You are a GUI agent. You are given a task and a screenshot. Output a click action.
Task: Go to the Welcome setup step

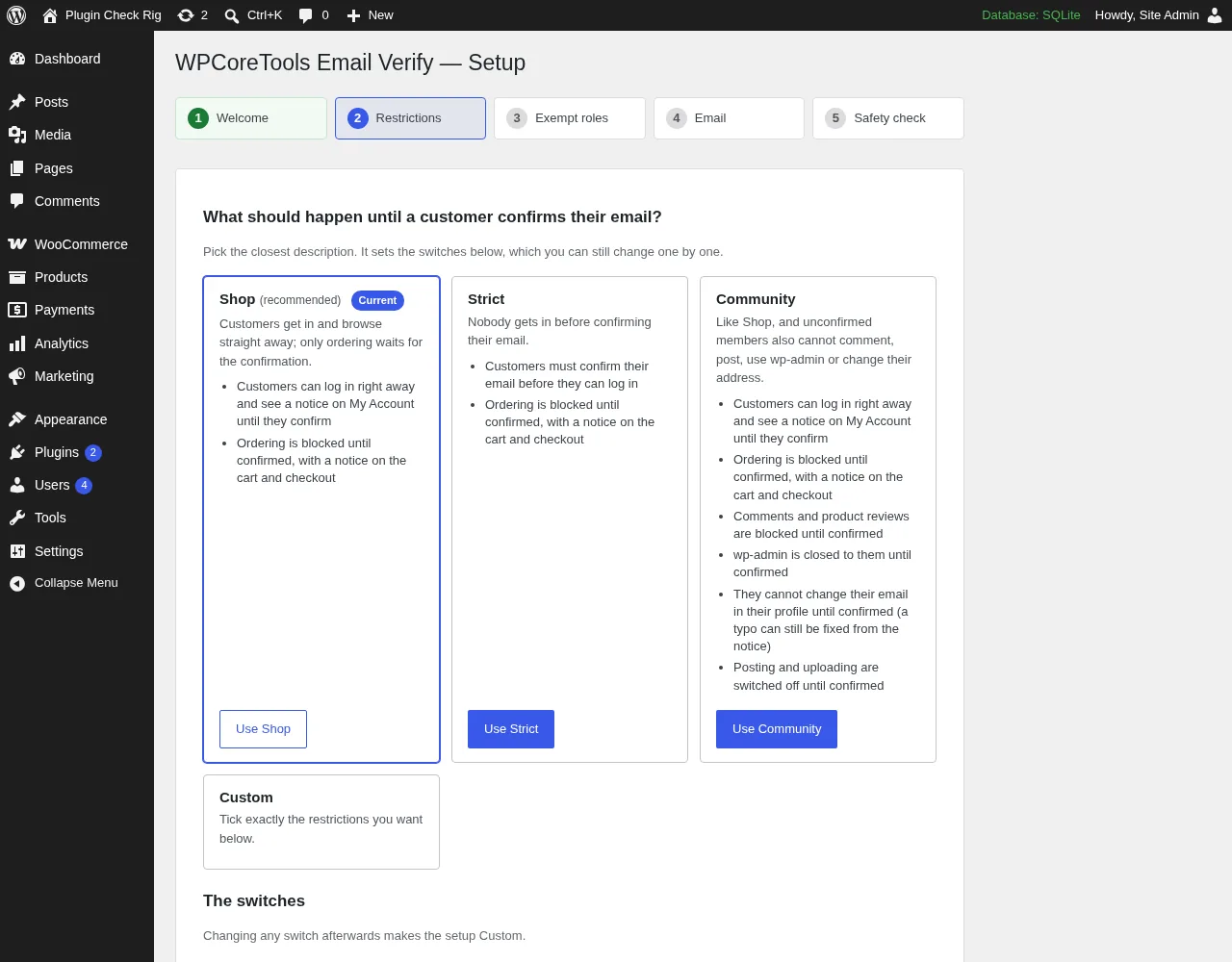[251, 118]
